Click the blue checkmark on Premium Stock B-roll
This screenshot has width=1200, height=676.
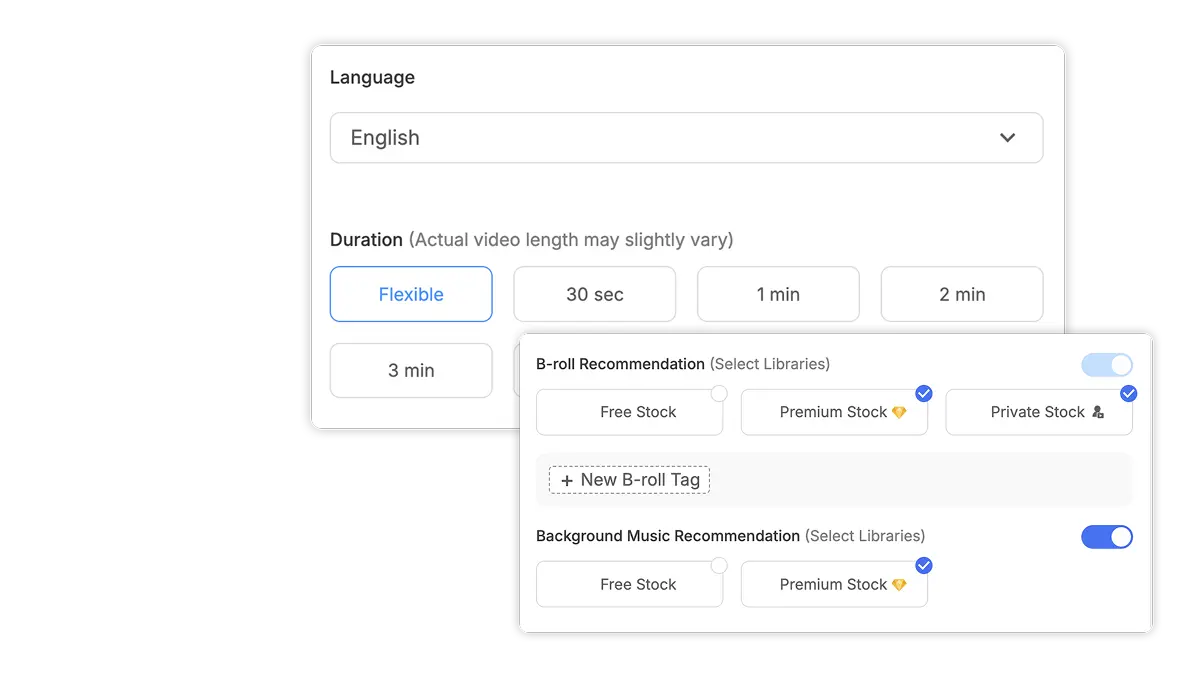[x=924, y=393]
